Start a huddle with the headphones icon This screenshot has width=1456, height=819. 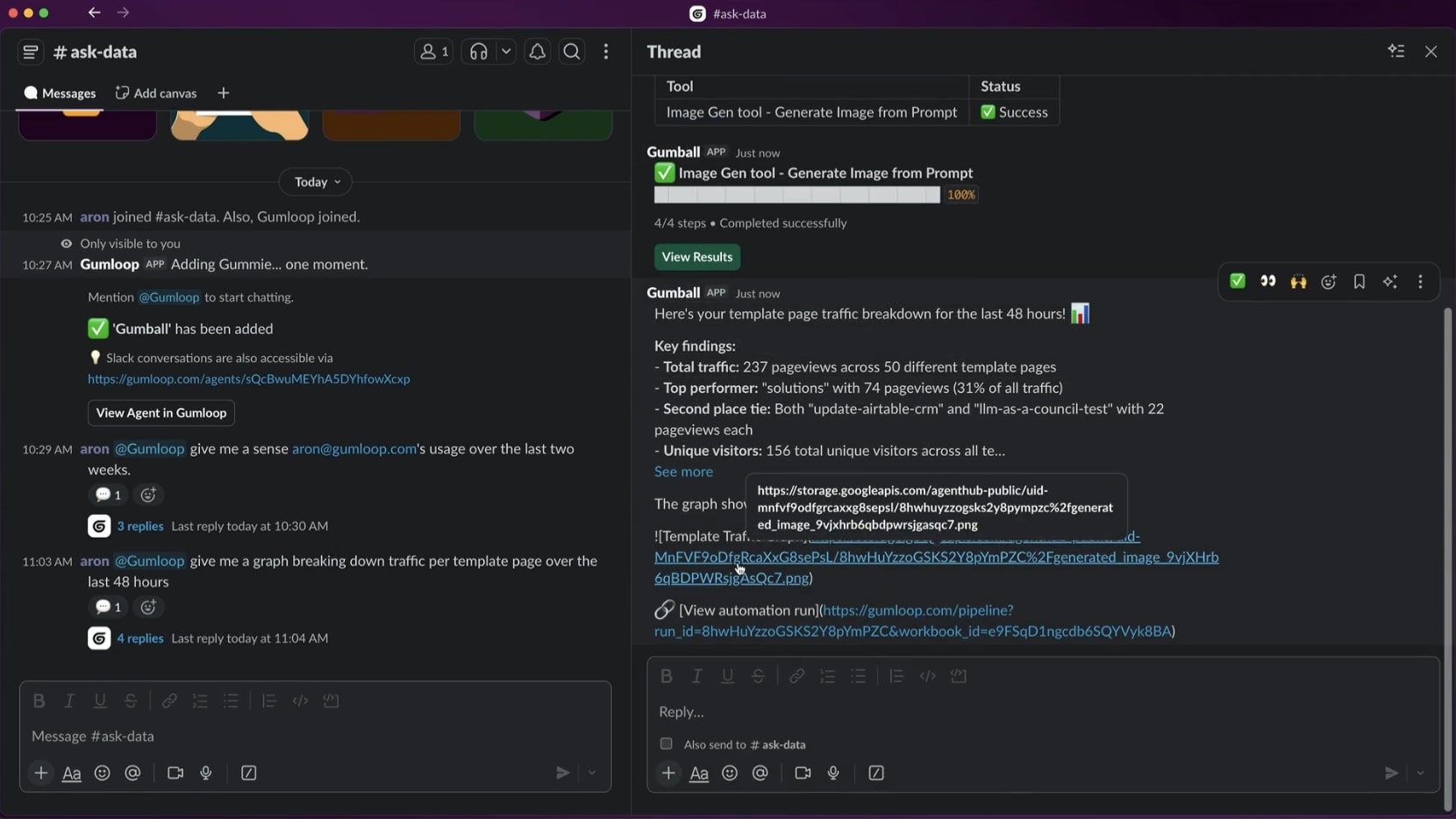point(478,51)
